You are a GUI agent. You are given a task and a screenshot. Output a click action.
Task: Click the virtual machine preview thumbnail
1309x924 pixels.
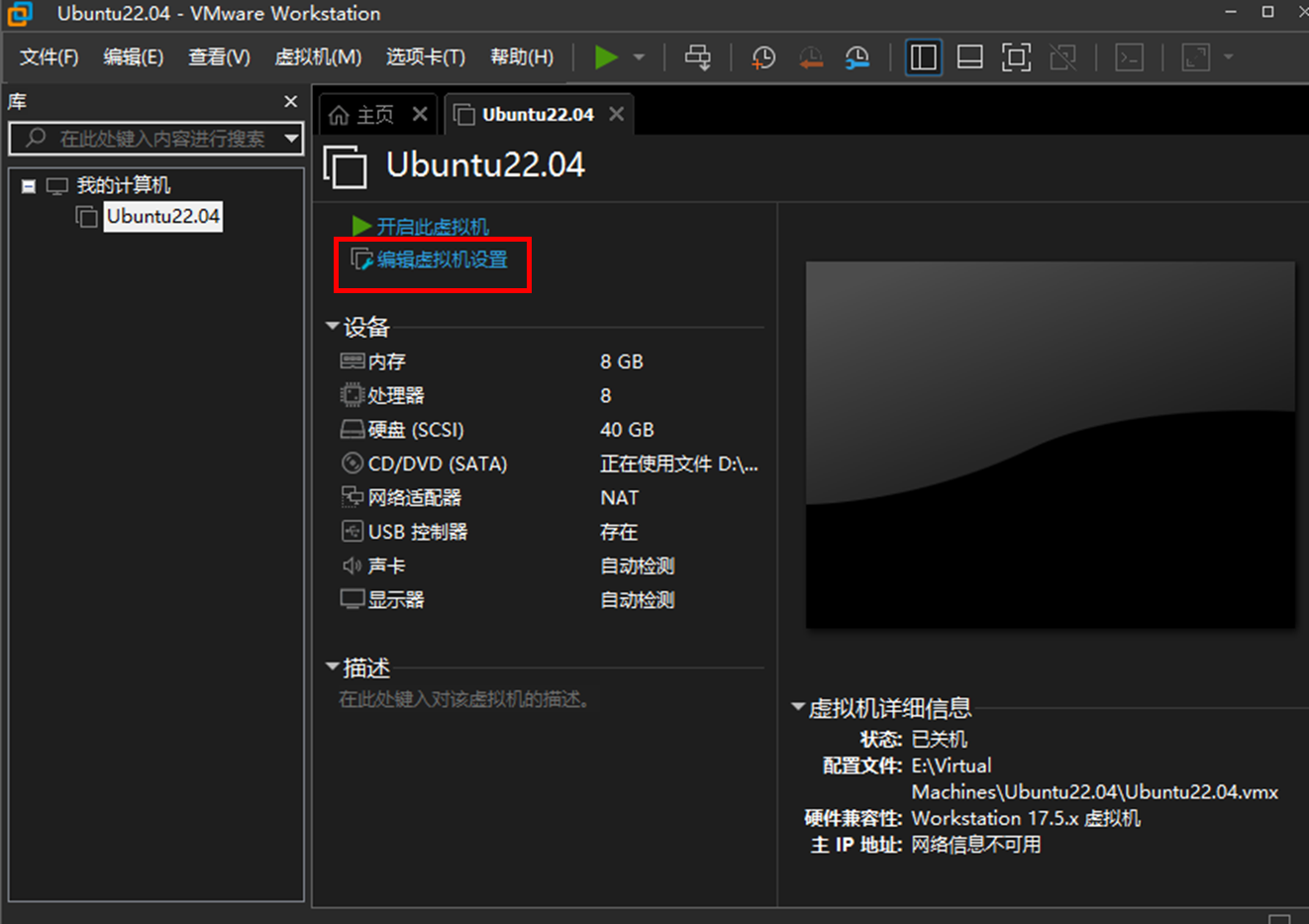[1050, 445]
